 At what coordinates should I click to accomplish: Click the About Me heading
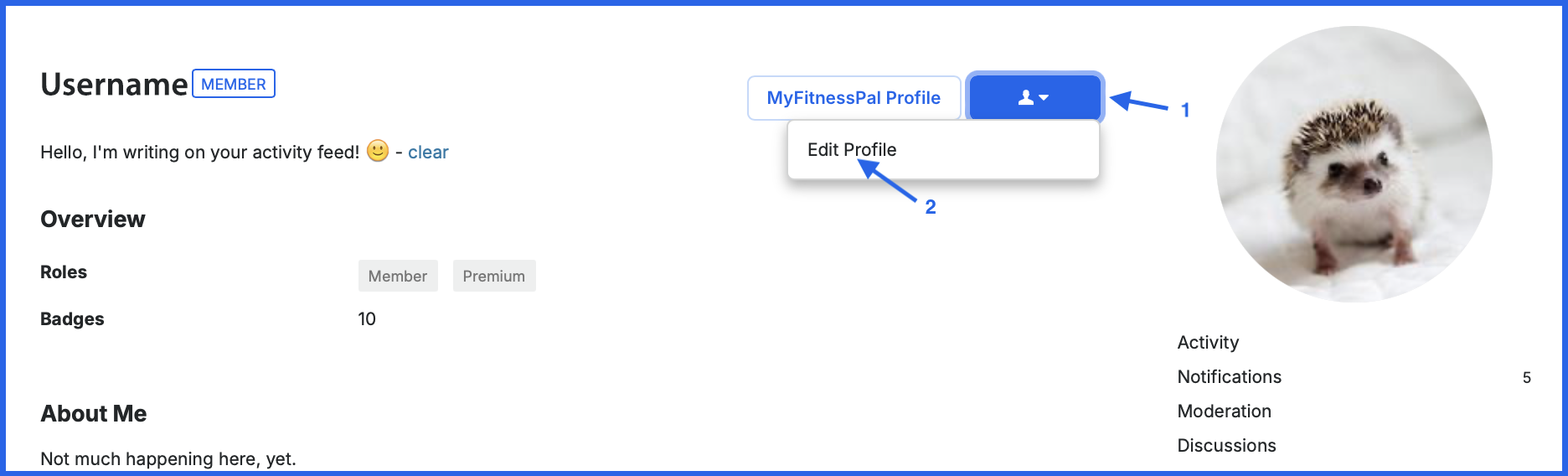pyautogui.click(x=94, y=414)
